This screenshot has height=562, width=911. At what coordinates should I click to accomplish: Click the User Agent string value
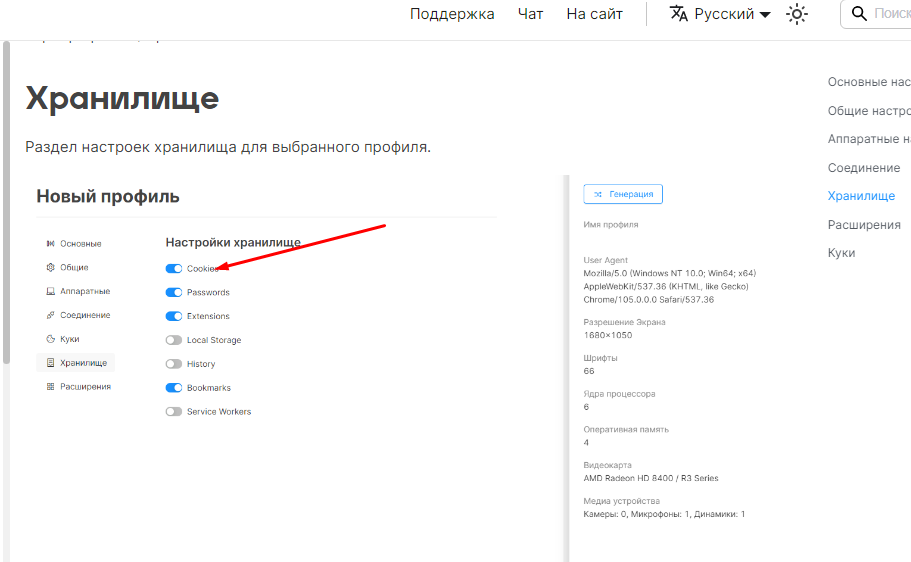pos(670,287)
